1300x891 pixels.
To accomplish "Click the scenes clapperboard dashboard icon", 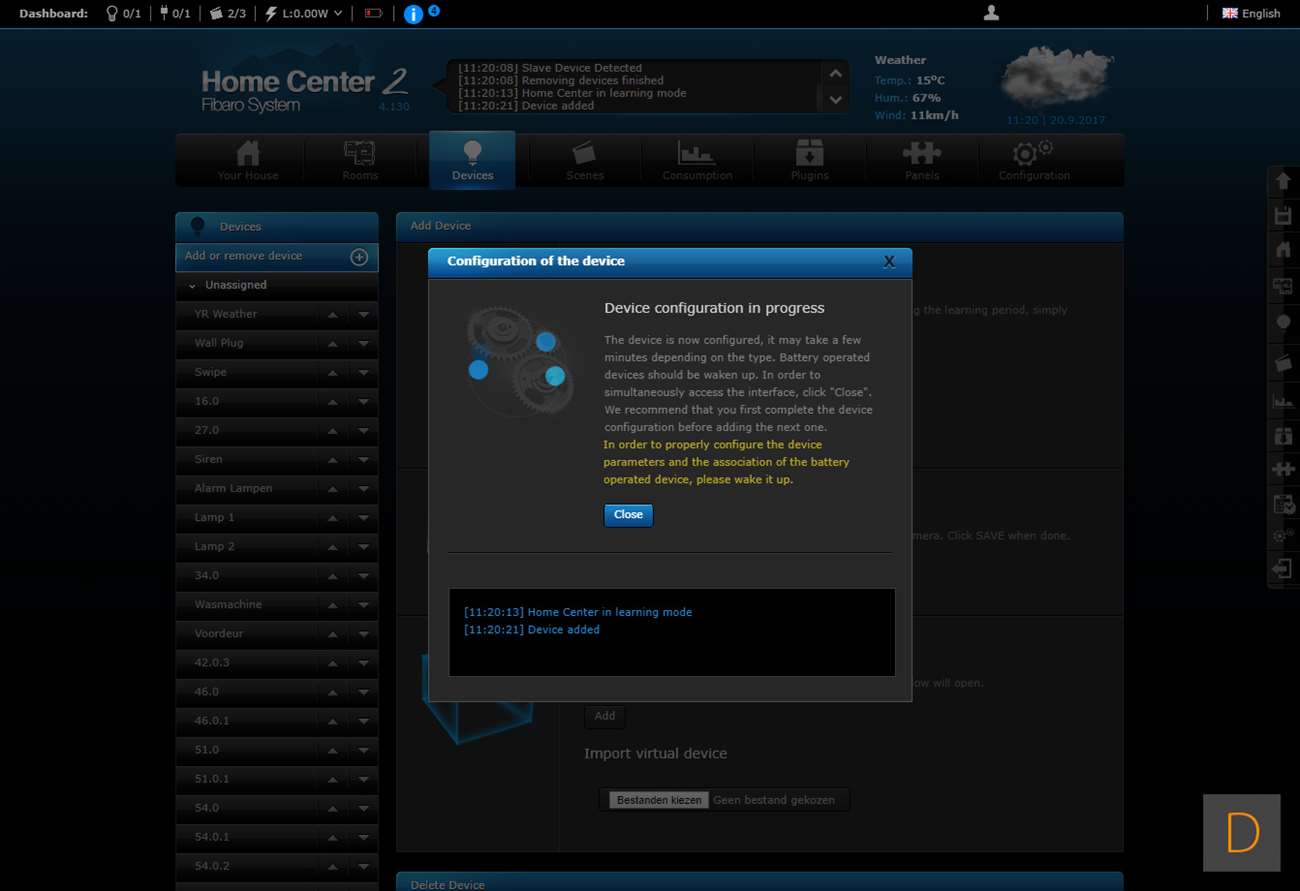I will pyautogui.click(x=216, y=14).
